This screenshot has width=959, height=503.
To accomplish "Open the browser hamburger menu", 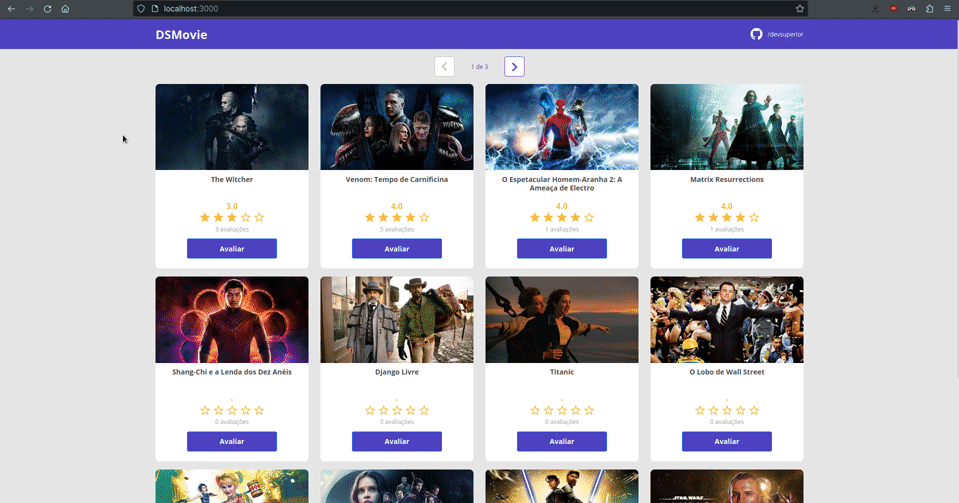I will [947, 9].
